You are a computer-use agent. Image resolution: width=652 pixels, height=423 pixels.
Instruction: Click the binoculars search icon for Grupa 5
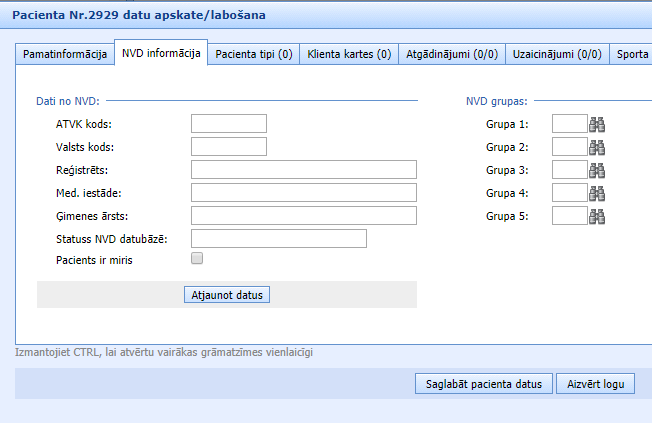[598, 215]
